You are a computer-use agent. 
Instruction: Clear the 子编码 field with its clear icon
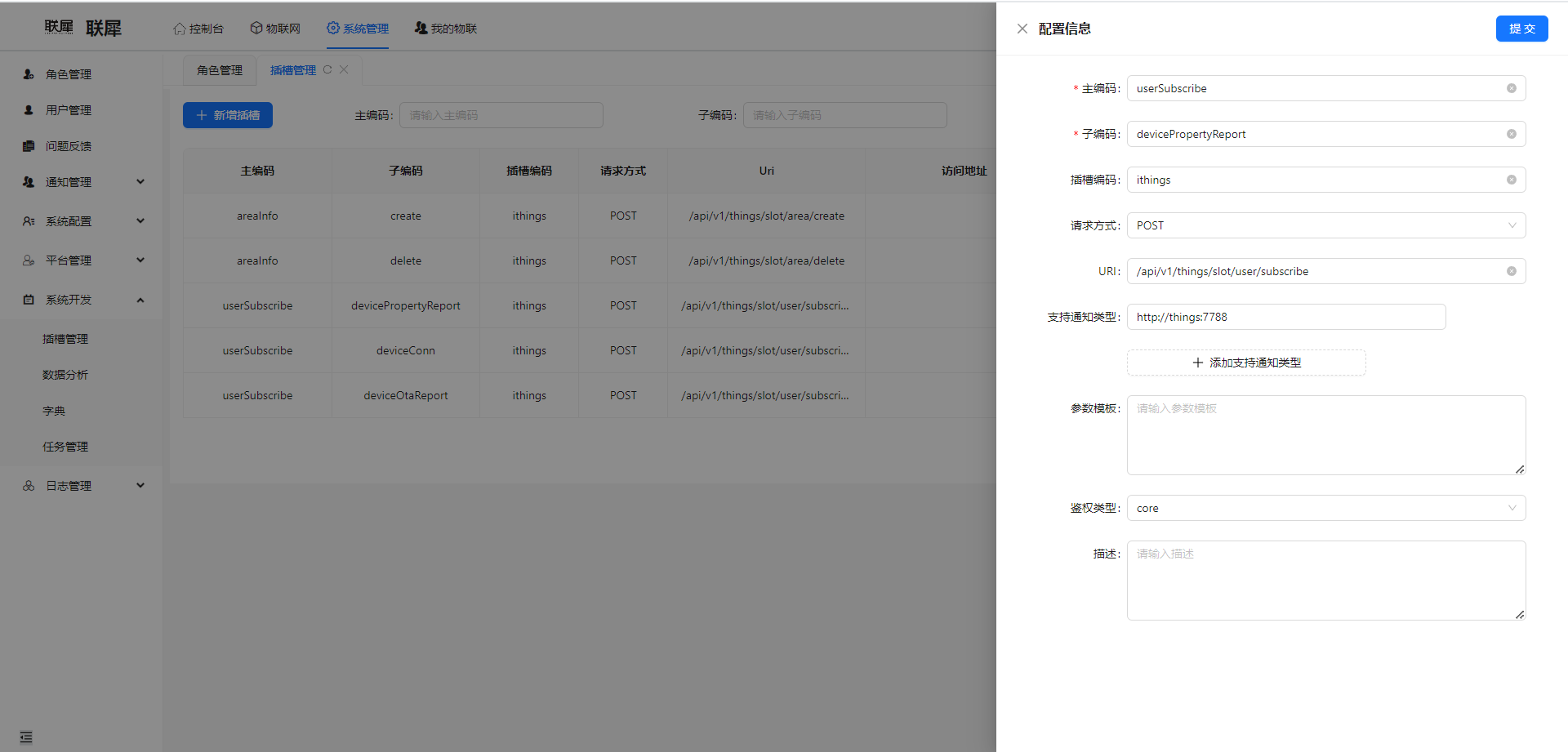pos(1511,134)
